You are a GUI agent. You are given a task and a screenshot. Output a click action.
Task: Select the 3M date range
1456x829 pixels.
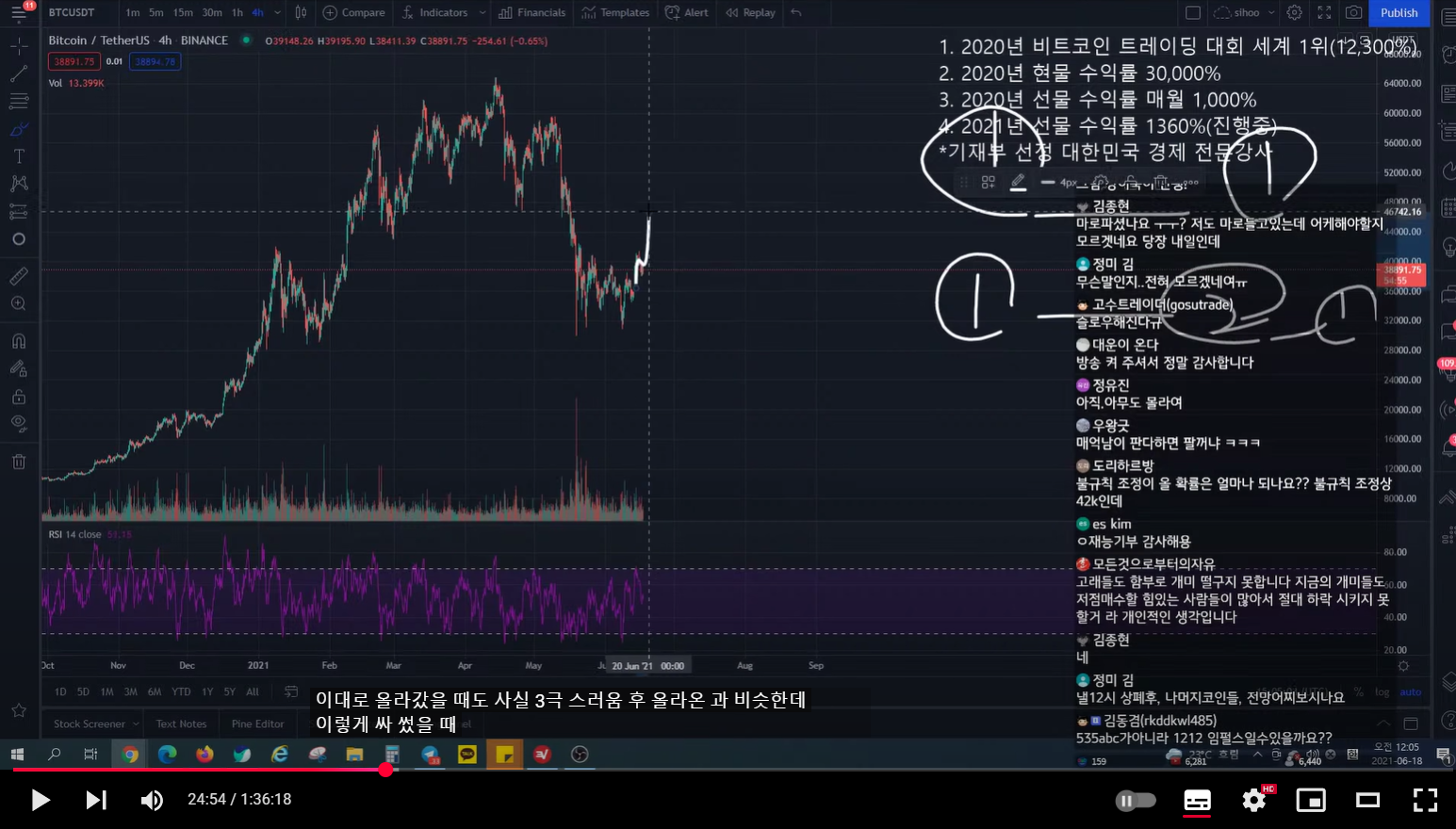pyautogui.click(x=130, y=691)
